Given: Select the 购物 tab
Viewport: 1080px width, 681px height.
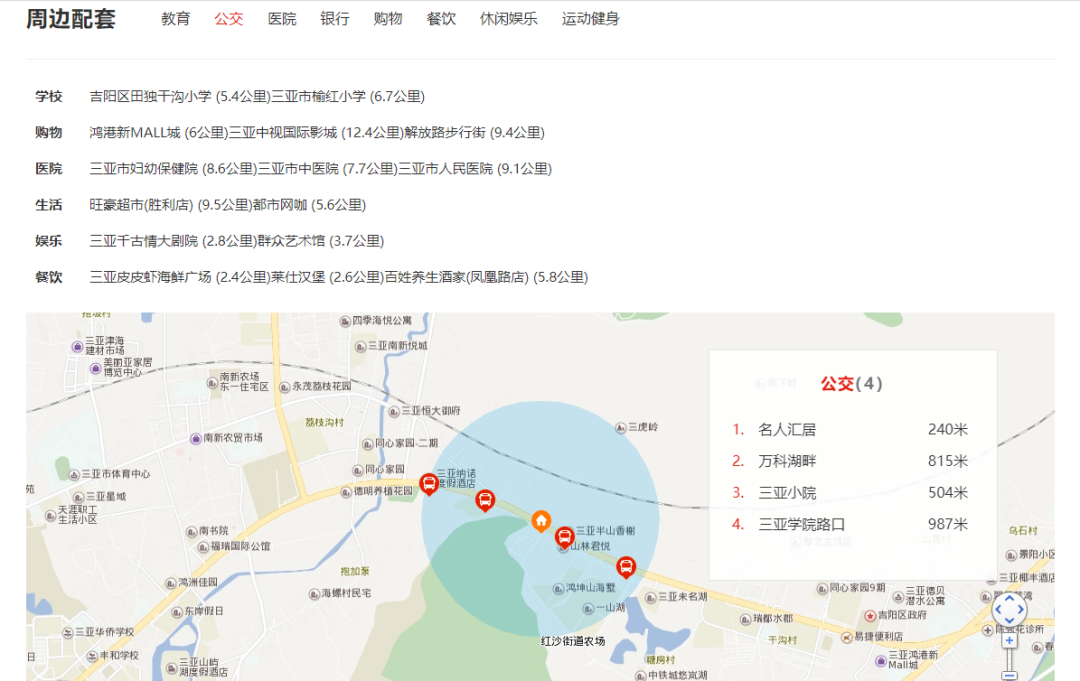Looking at the screenshot, I should click(x=388, y=19).
